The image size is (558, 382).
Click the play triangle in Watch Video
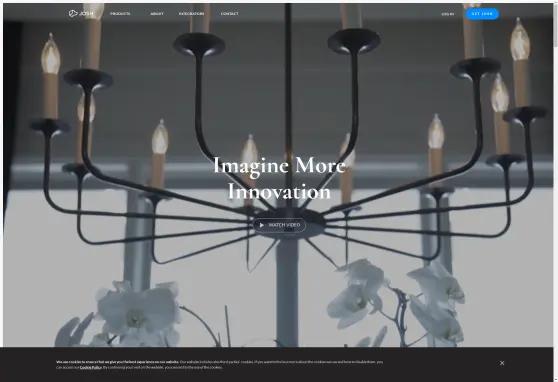tap(262, 225)
